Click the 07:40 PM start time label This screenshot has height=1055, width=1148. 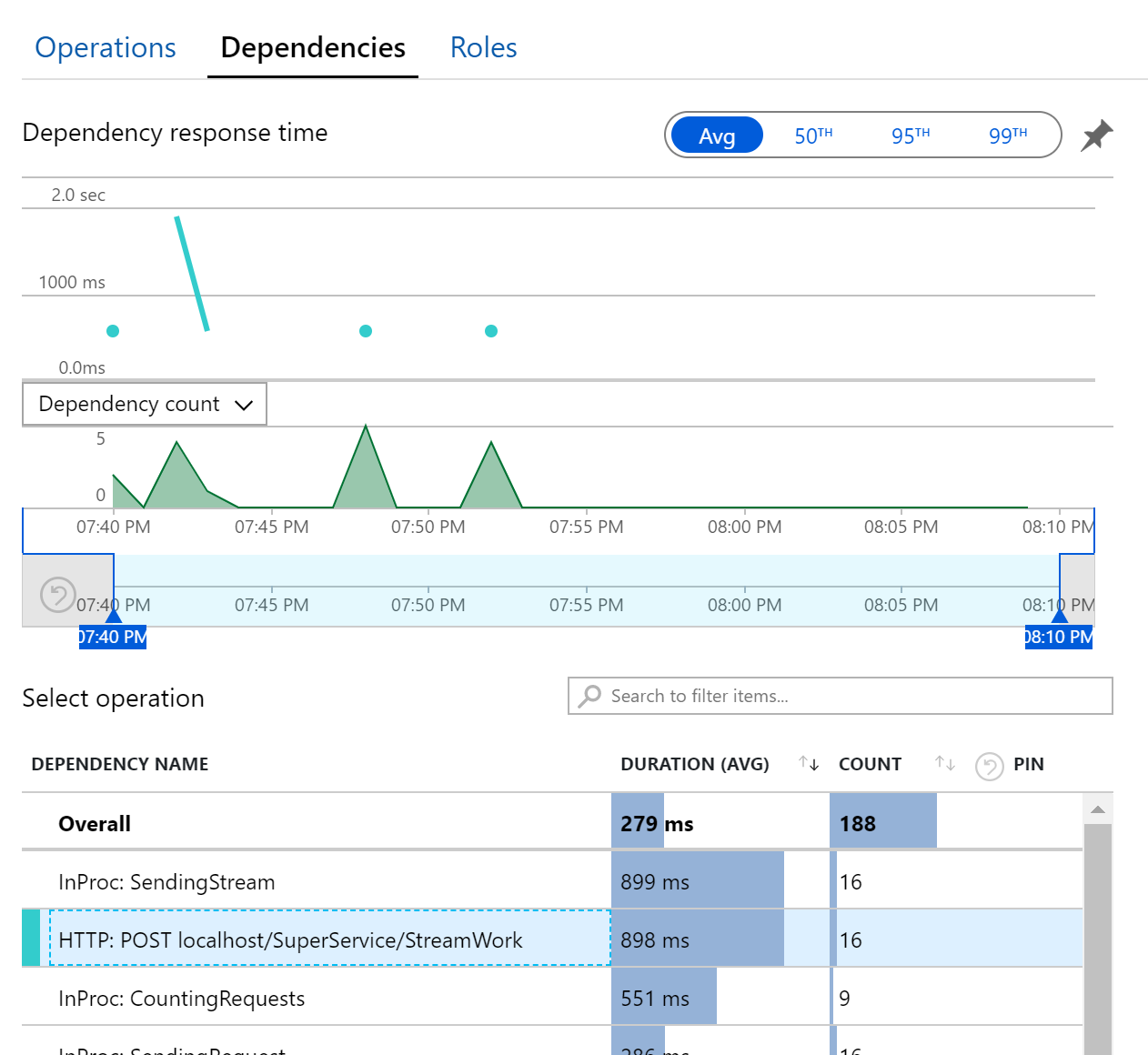point(113,637)
